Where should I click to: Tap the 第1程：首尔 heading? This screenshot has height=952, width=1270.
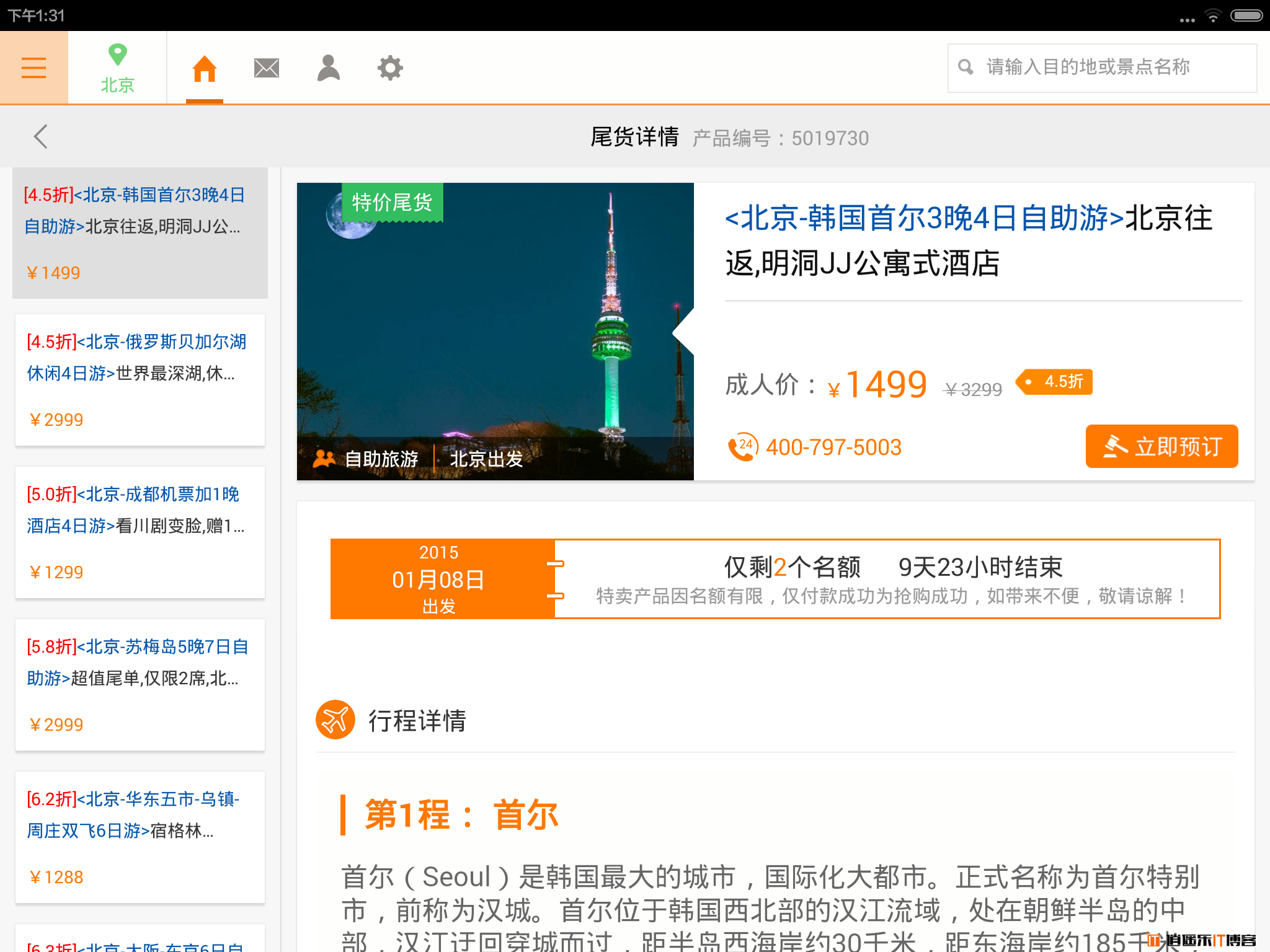[461, 814]
